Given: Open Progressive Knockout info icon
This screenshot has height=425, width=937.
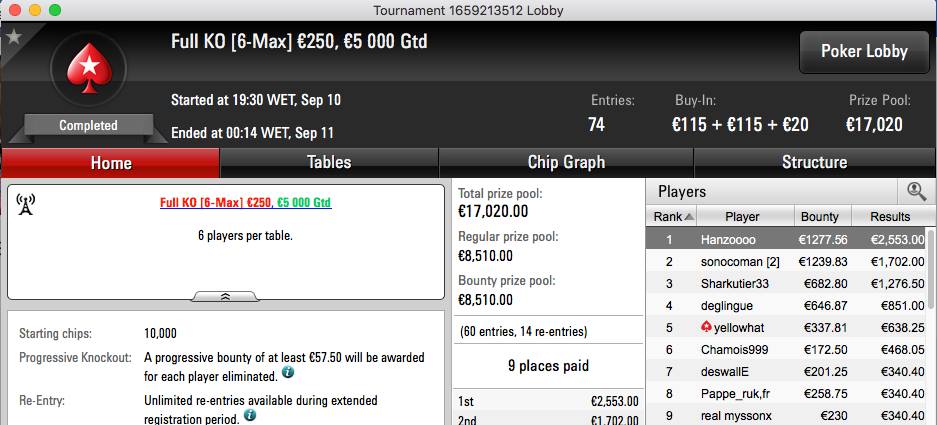Looking at the screenshot, I should [287, 372].
